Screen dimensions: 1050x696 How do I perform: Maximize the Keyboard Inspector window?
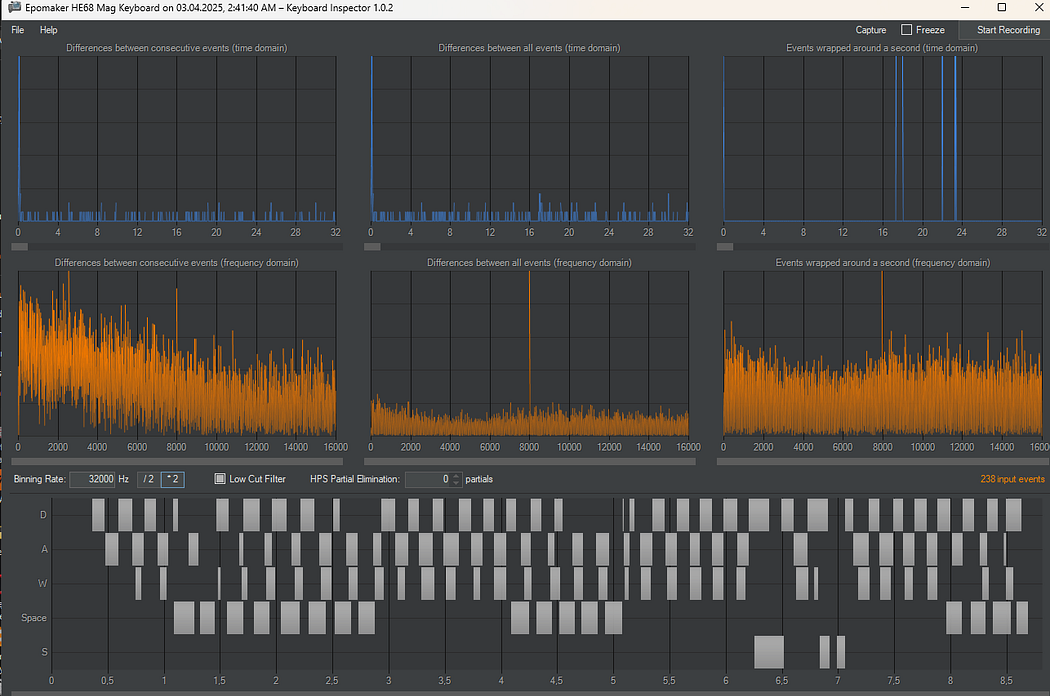pos(1002,8)
